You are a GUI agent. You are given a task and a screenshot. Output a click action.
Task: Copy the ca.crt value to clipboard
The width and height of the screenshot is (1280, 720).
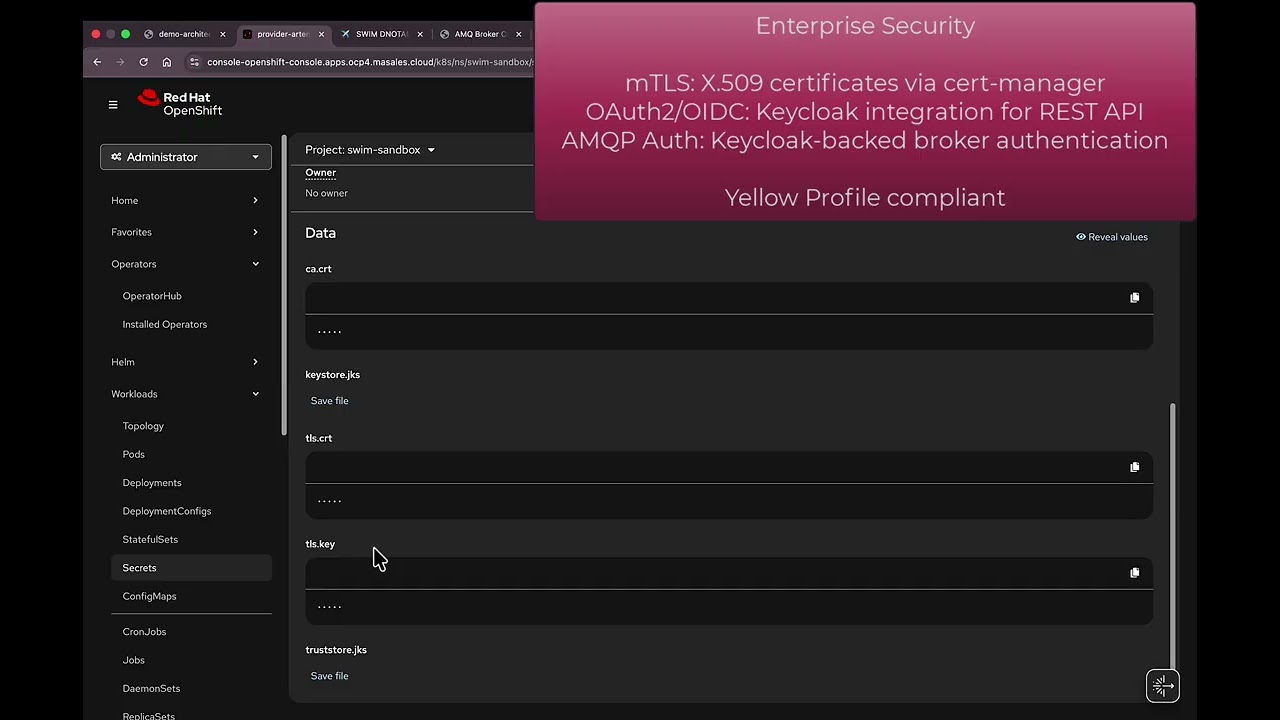point(1134,298)
